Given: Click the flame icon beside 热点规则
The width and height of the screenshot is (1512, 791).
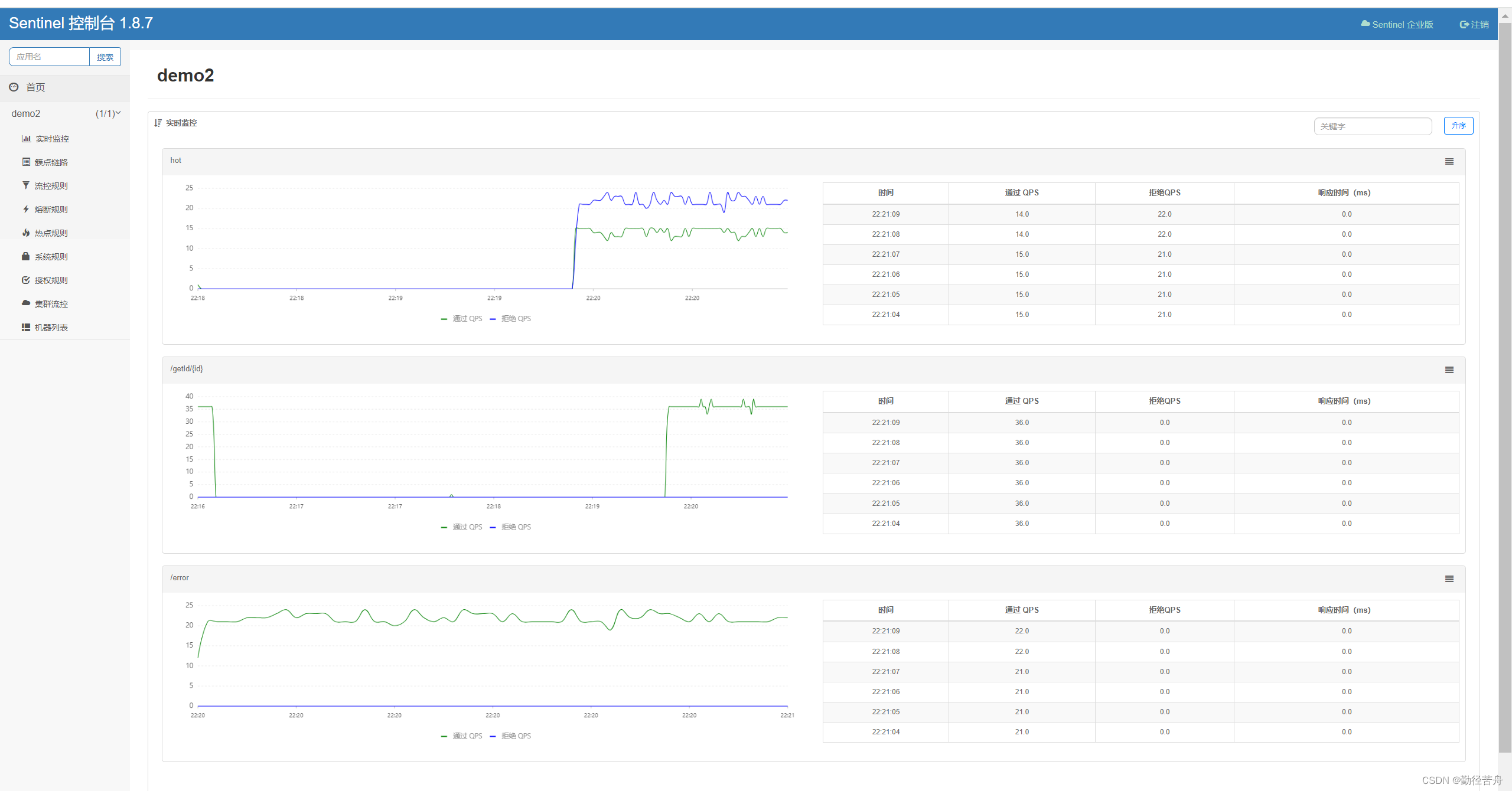Looking at the screenshot, I should click(26, 233).
